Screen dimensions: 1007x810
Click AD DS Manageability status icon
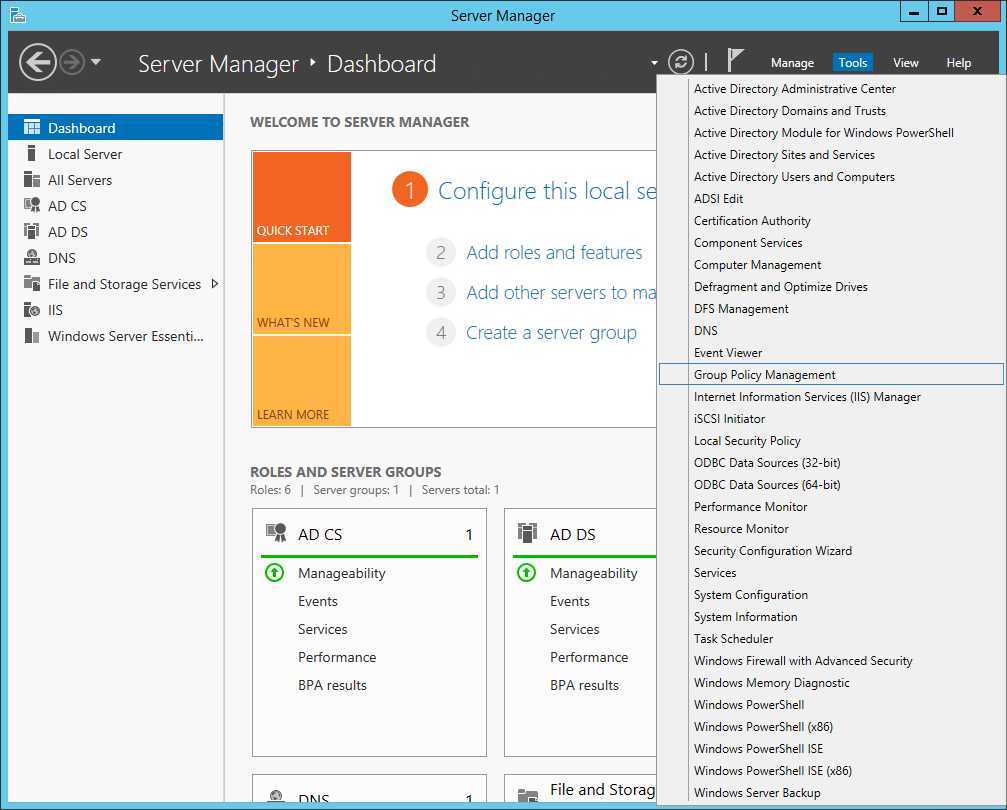click(527, 572)
